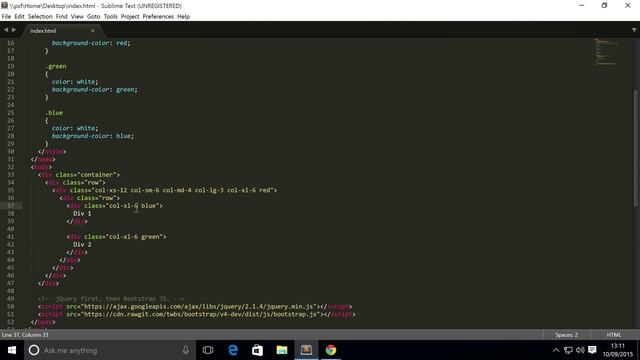Open the Preferences menu
This screenshot has height=360, width=640.
[x=158, y=17]
